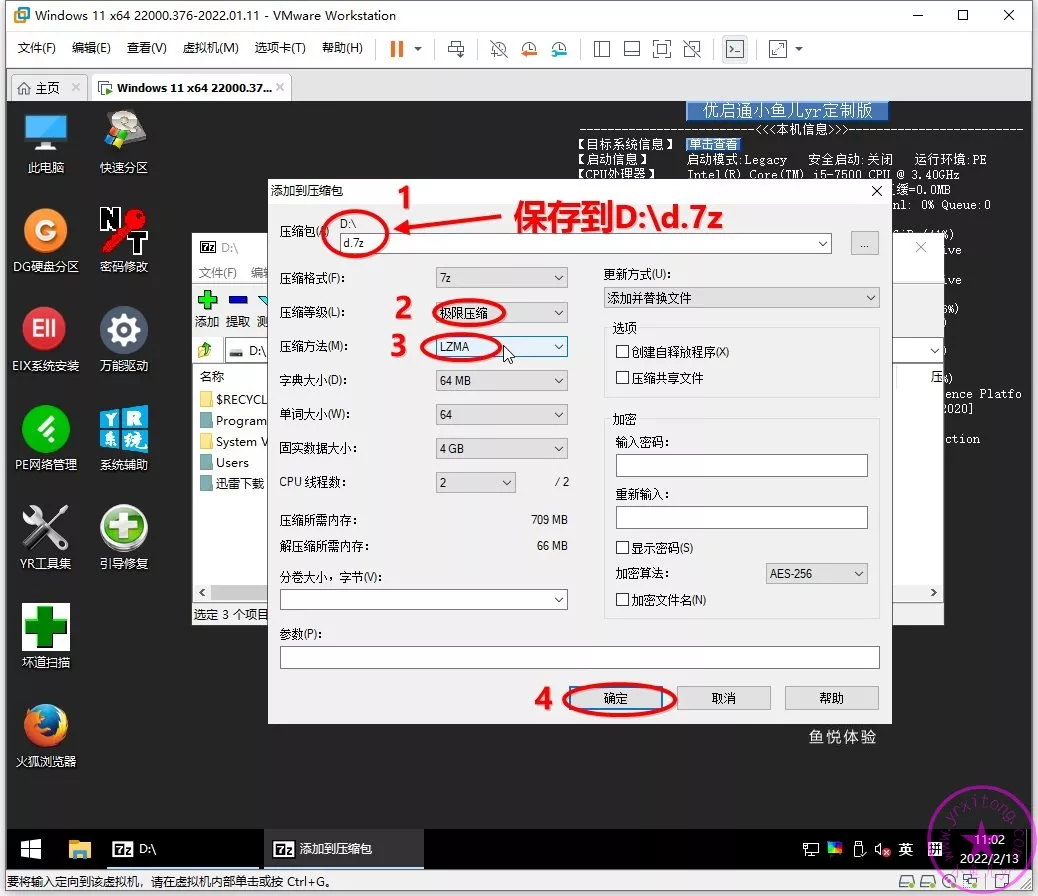This screenshot has width=1038, height=896.
Task: Click the 引导修复 desktop icon
Action: pyautogui.click(x=124, y=528)
